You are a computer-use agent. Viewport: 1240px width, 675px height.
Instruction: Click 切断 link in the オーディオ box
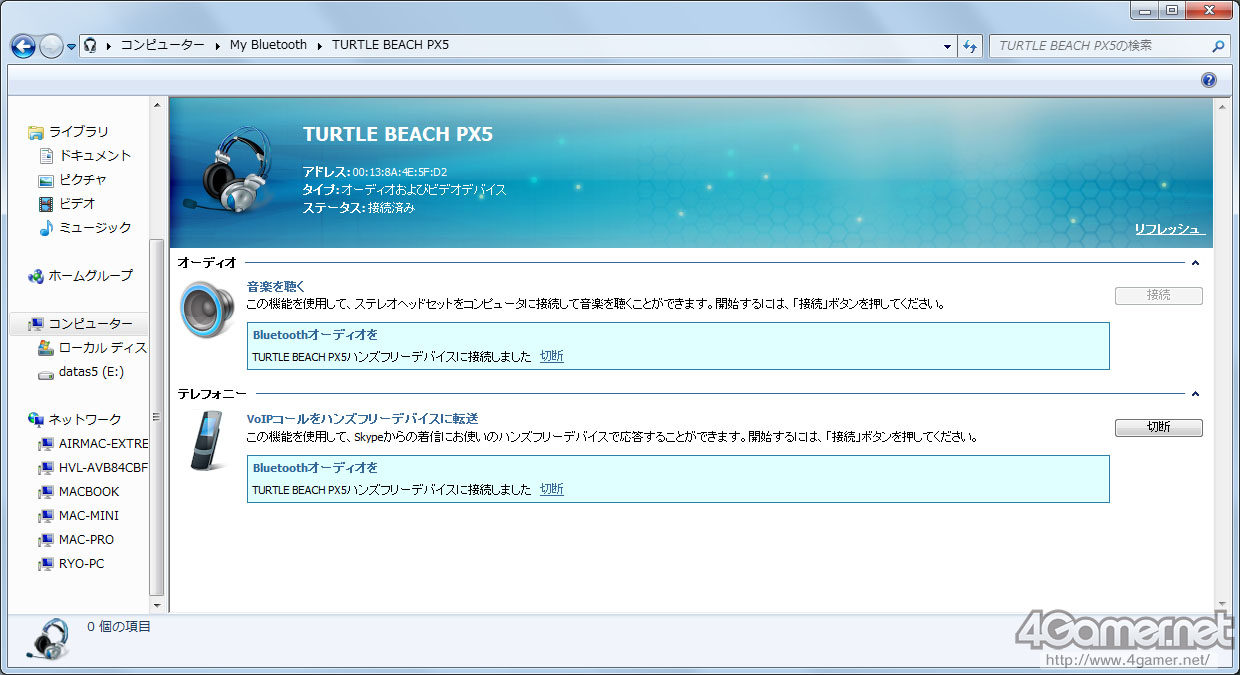click(x=552, y=356)
